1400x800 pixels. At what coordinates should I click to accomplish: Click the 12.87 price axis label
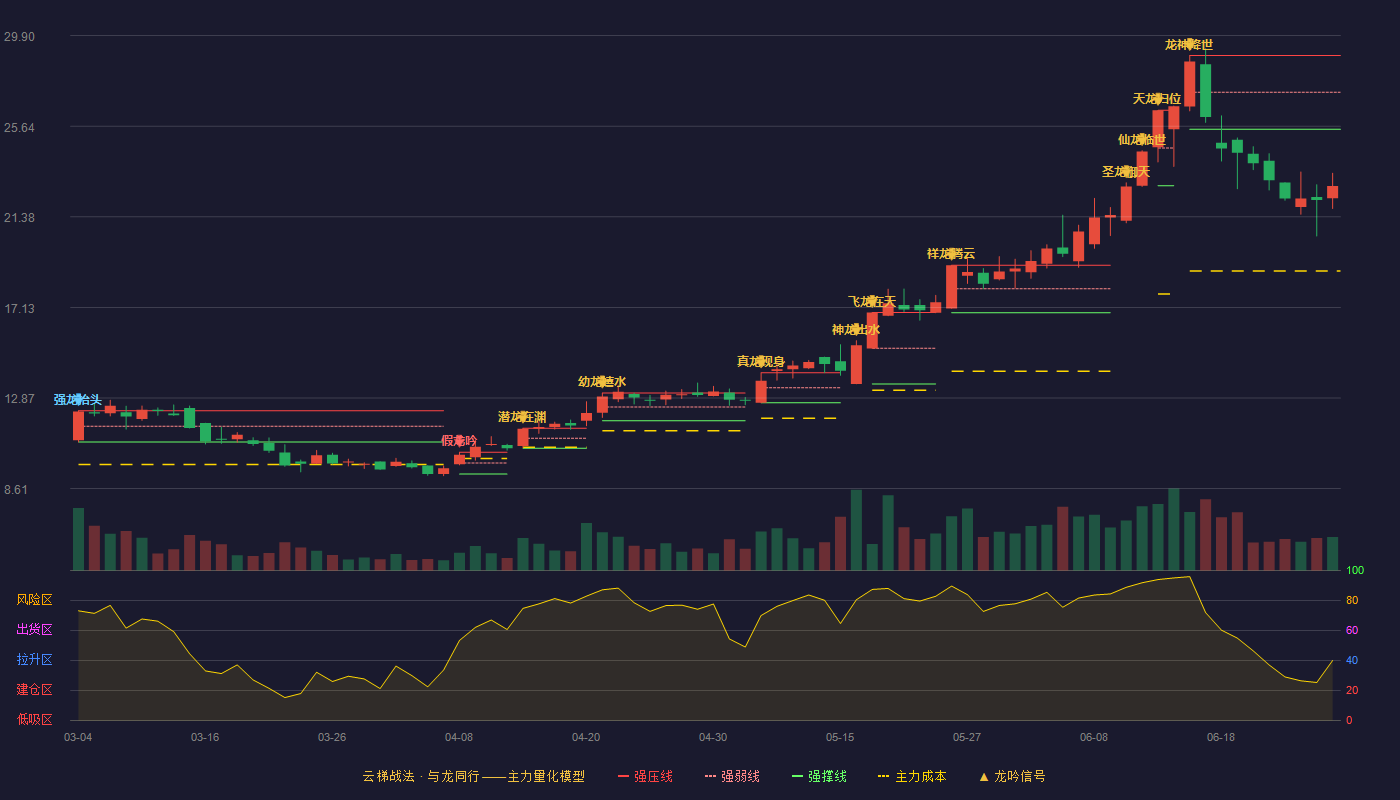tap(19, 399)
